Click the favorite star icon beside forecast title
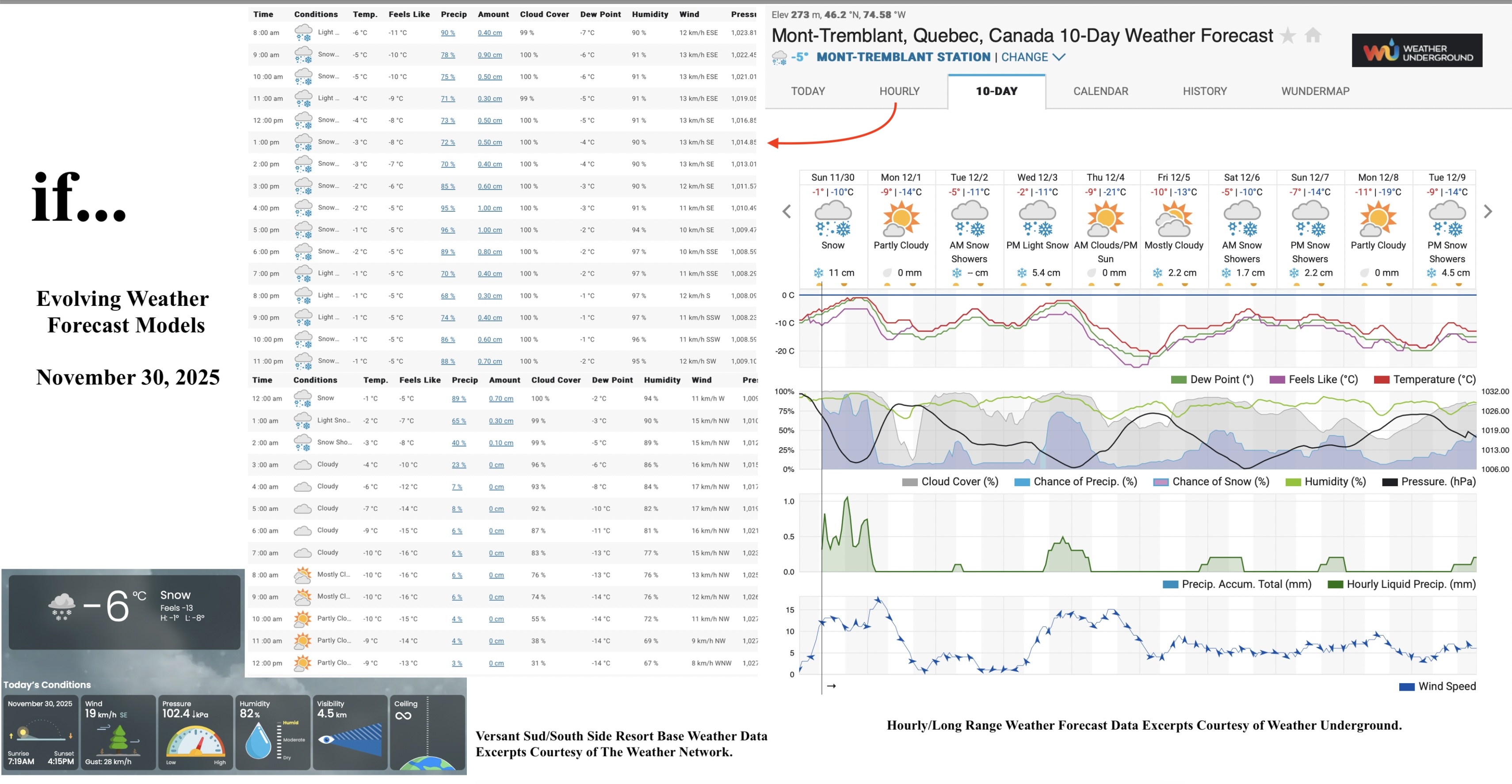 click(x=1289, y=35)
